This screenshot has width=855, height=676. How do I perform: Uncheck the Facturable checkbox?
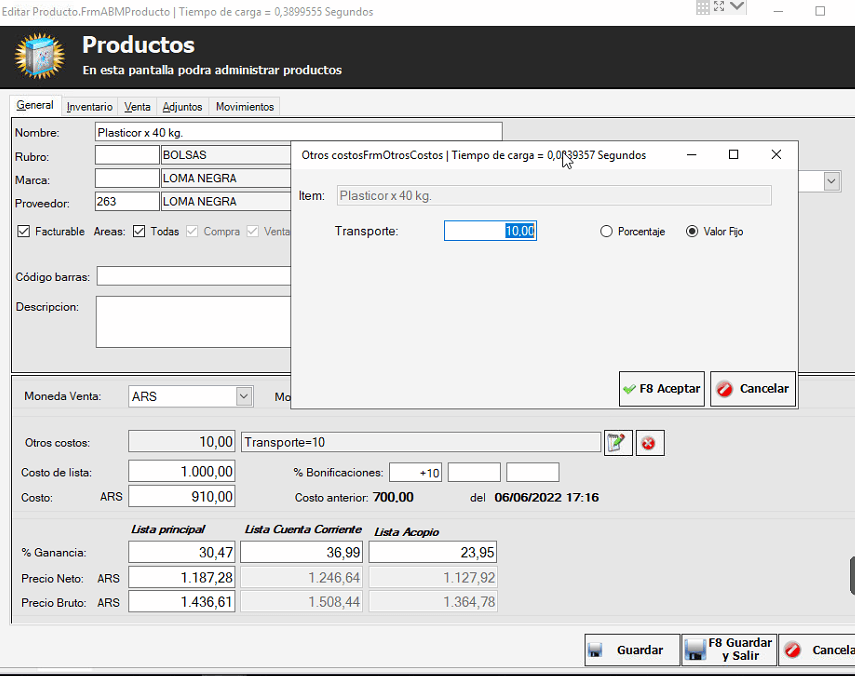(24, 231)
